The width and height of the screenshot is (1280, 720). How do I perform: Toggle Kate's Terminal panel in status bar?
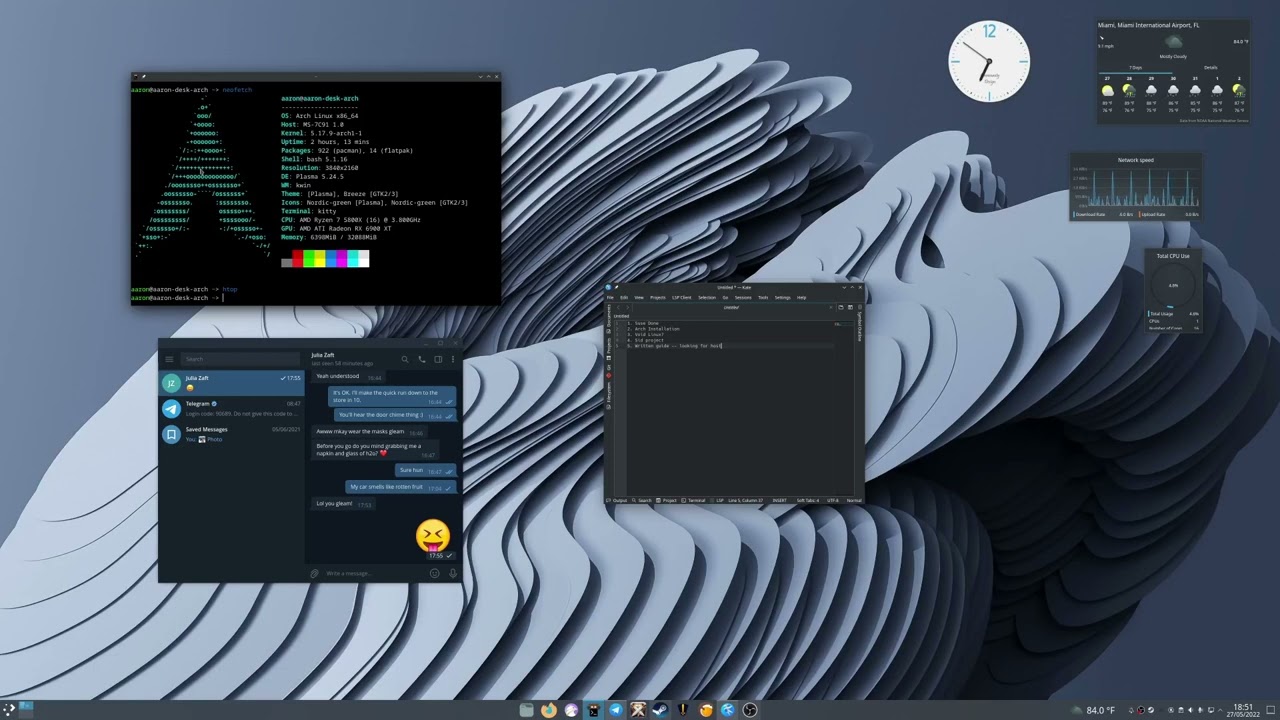693,500
